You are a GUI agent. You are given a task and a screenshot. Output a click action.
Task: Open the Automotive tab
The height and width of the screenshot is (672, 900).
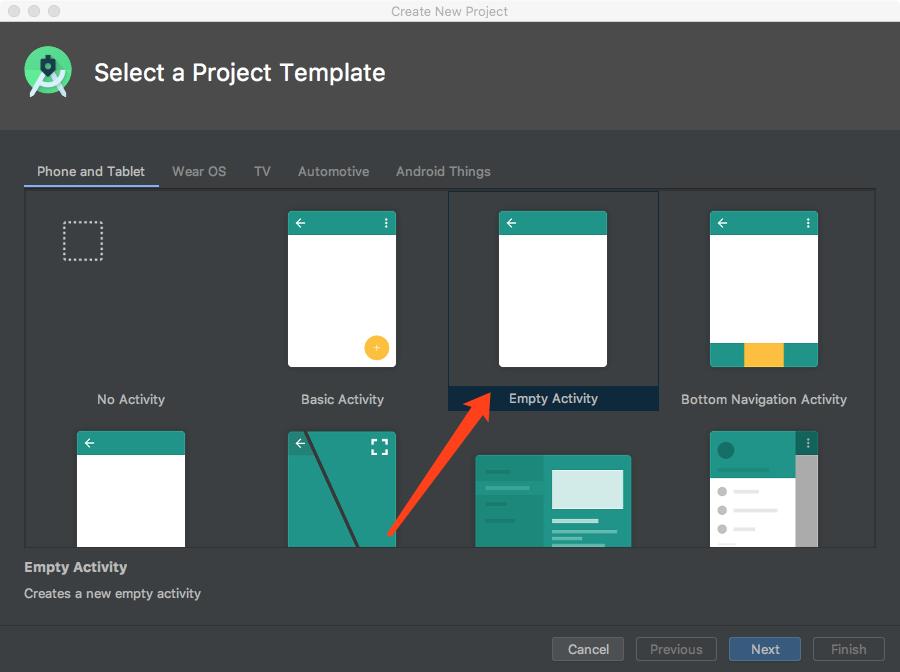pyautogui.click(x=333, y=171)
